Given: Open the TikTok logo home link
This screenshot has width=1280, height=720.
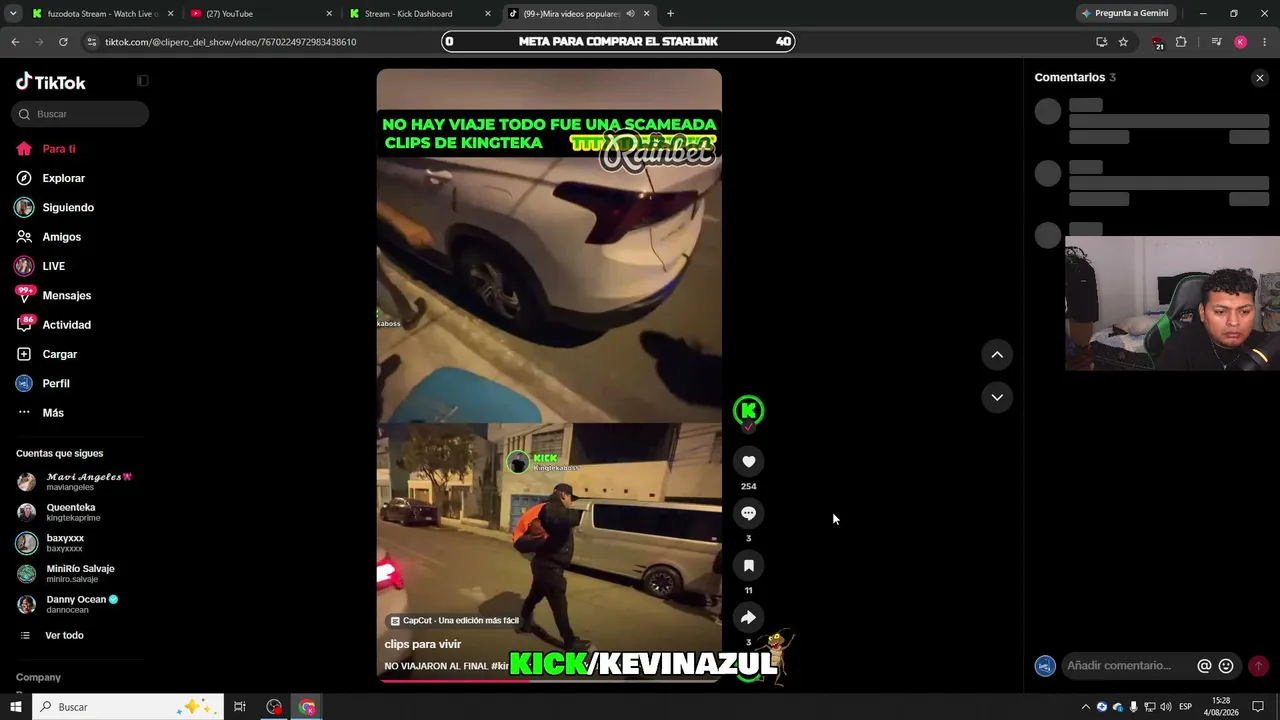Looking at the screenshot, I should click(x=51, y=82).
